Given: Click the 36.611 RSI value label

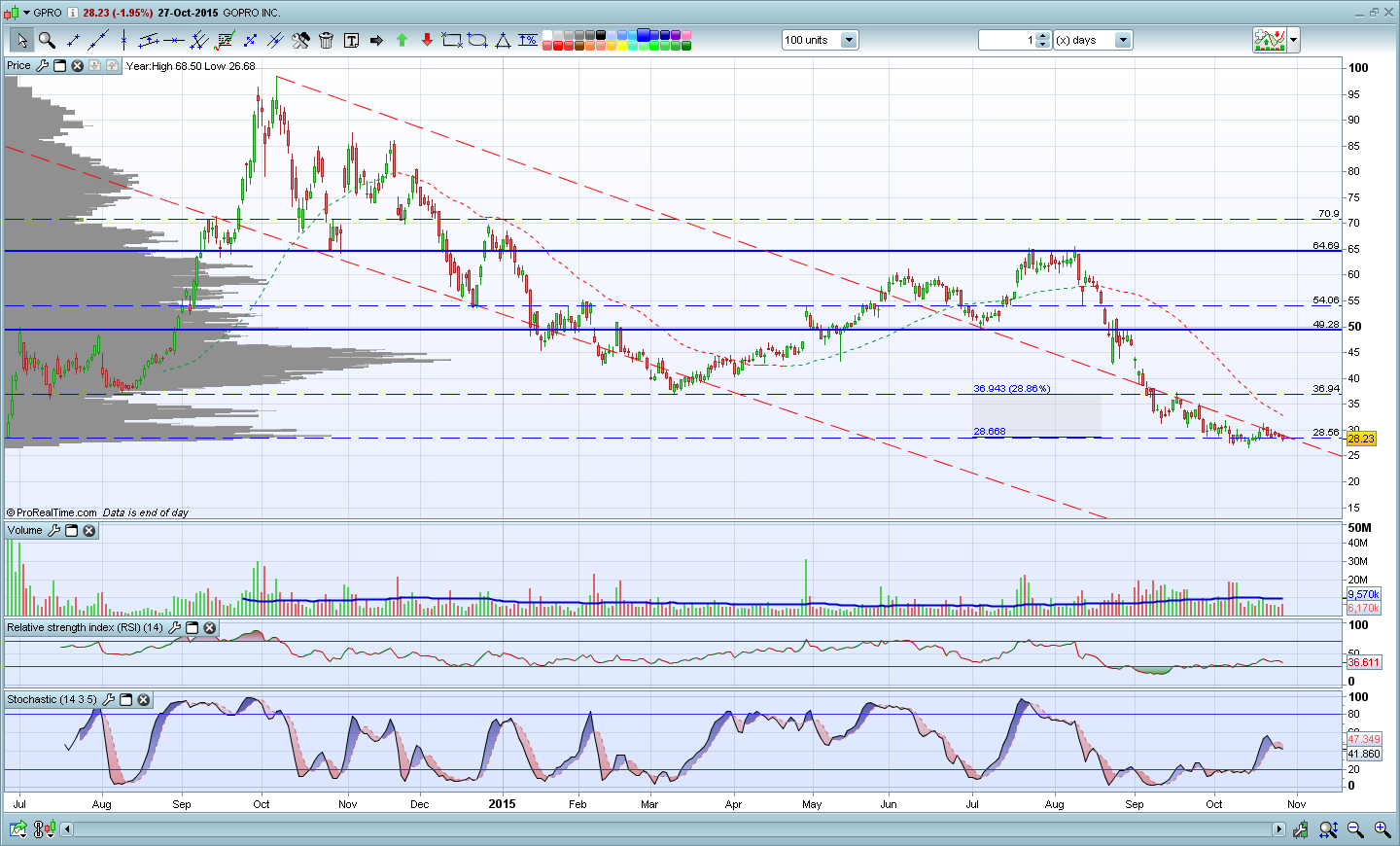Looking at the screenshot, I should (1363, 662).
